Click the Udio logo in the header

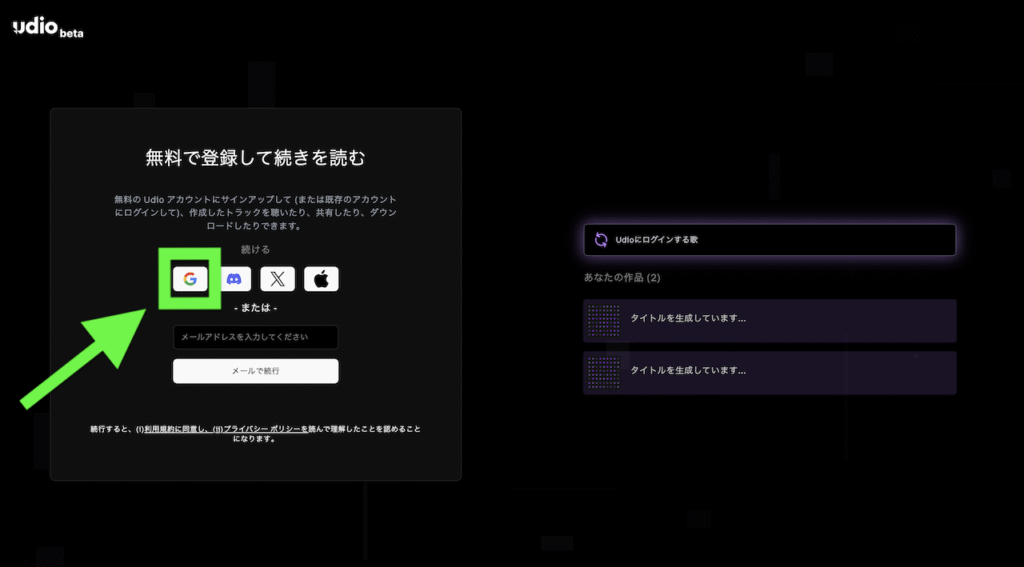pos(34,29)
